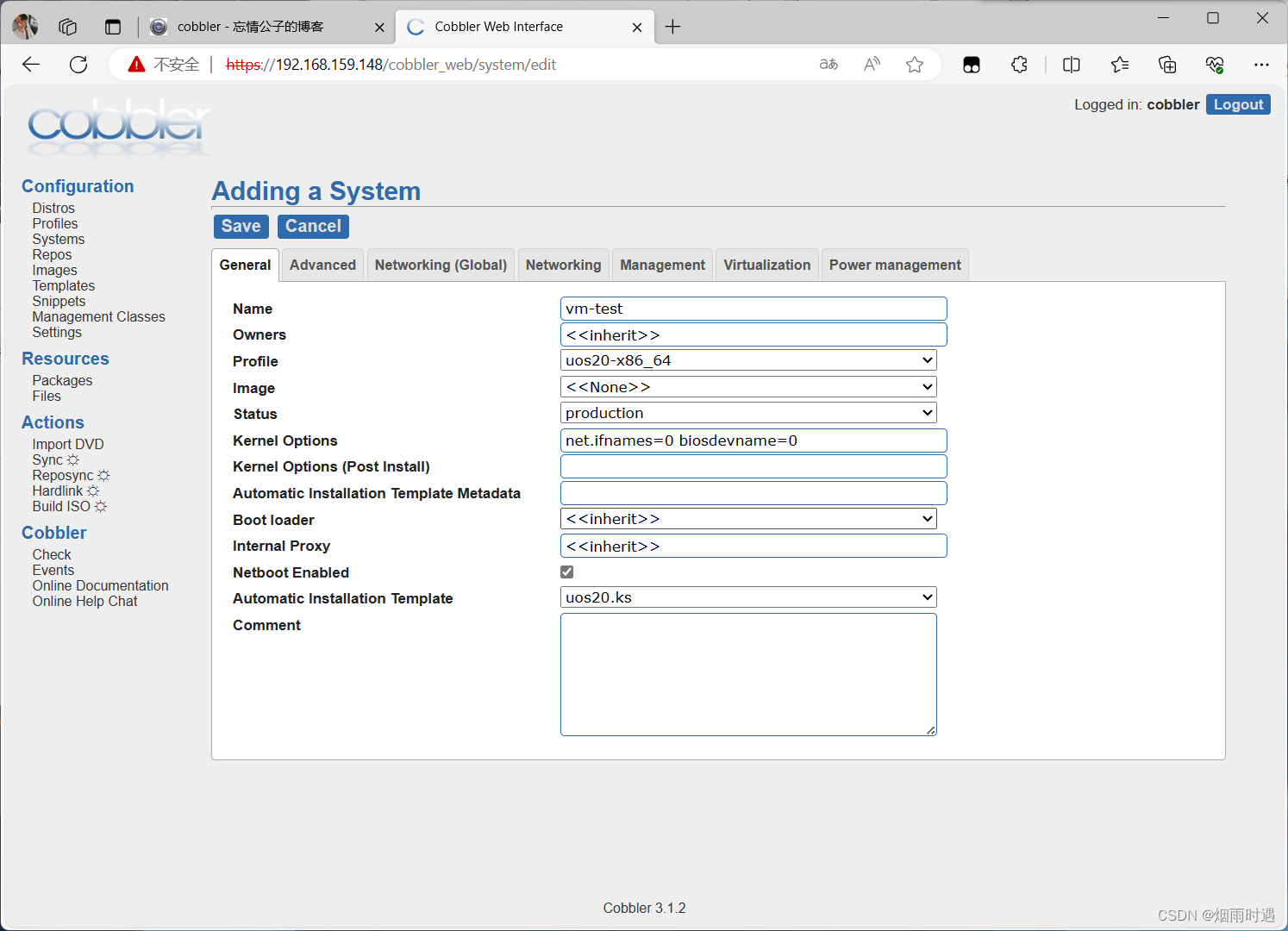Click in the Name field with vm-test
This screenshot has width=1288, height=931.
[753, 309]
